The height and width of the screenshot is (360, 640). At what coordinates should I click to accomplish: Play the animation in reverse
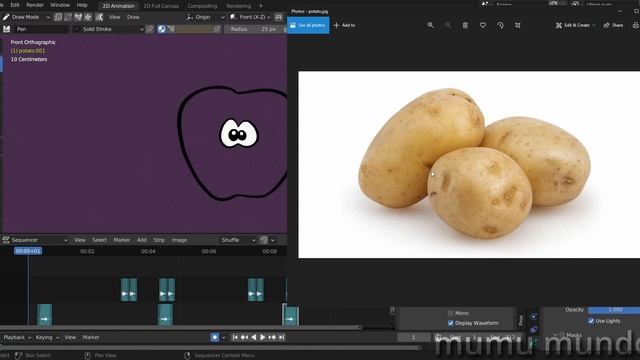pyautogui.click(x=253, y=337)
